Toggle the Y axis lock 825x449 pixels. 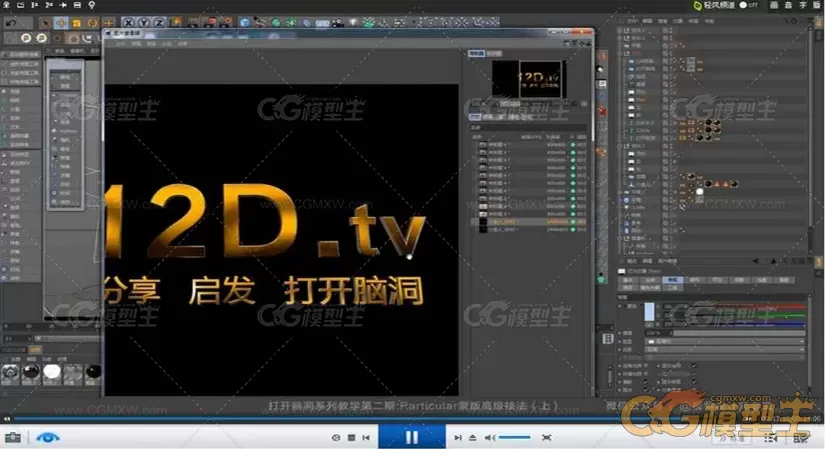click(x=144, y=23)
